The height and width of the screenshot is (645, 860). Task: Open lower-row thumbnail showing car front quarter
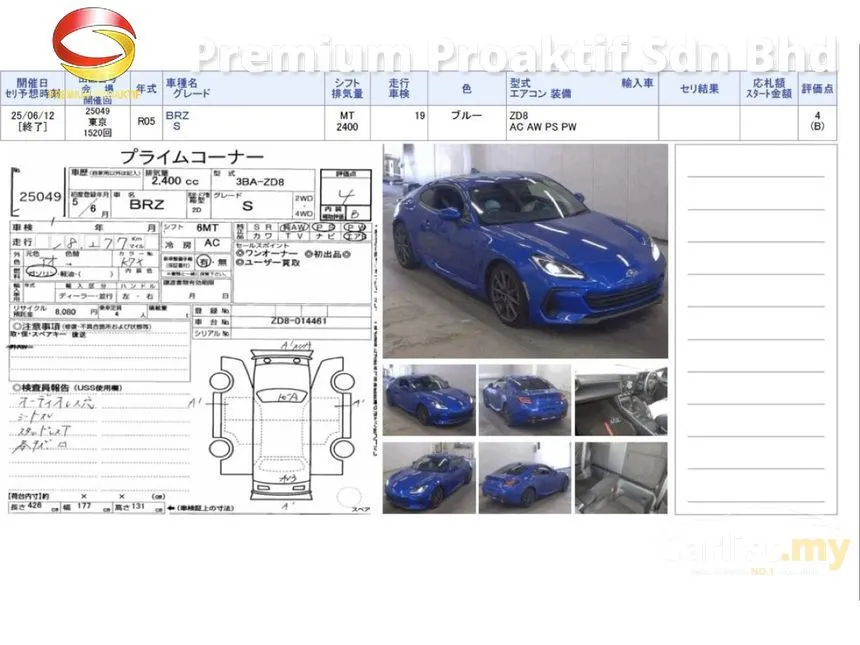point(429,478)
